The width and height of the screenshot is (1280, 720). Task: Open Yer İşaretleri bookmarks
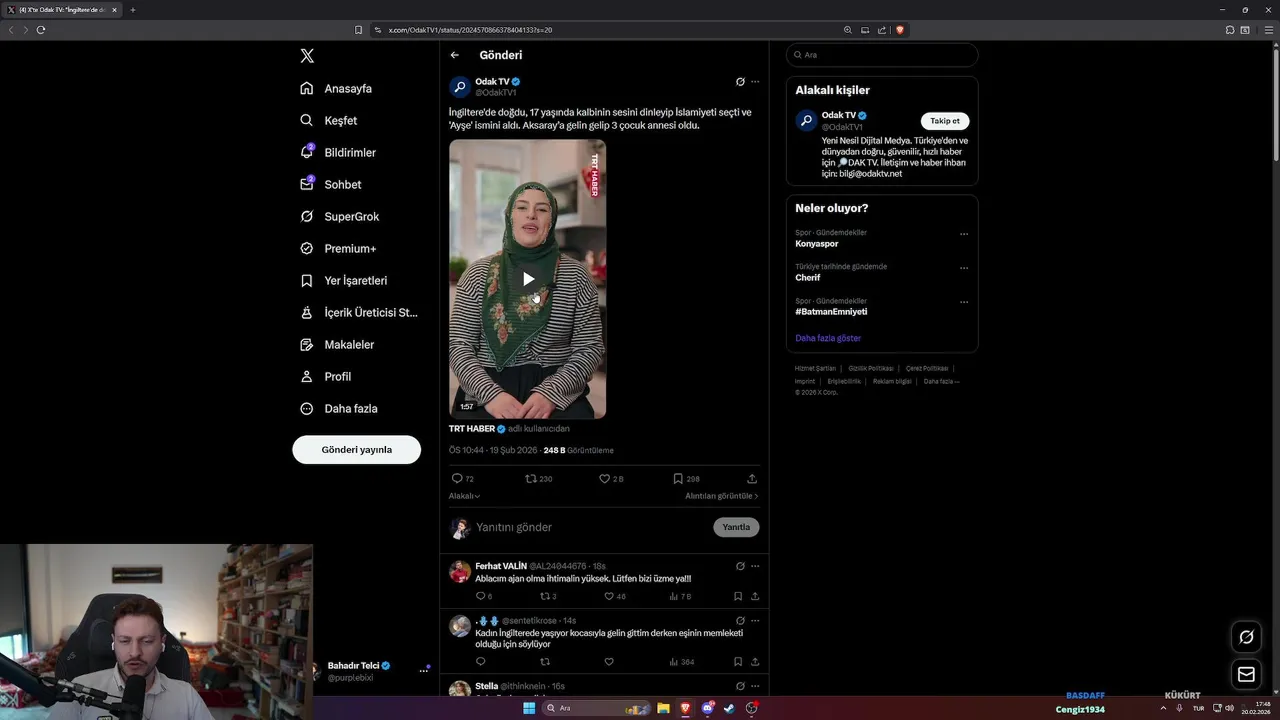coord(343,280)
